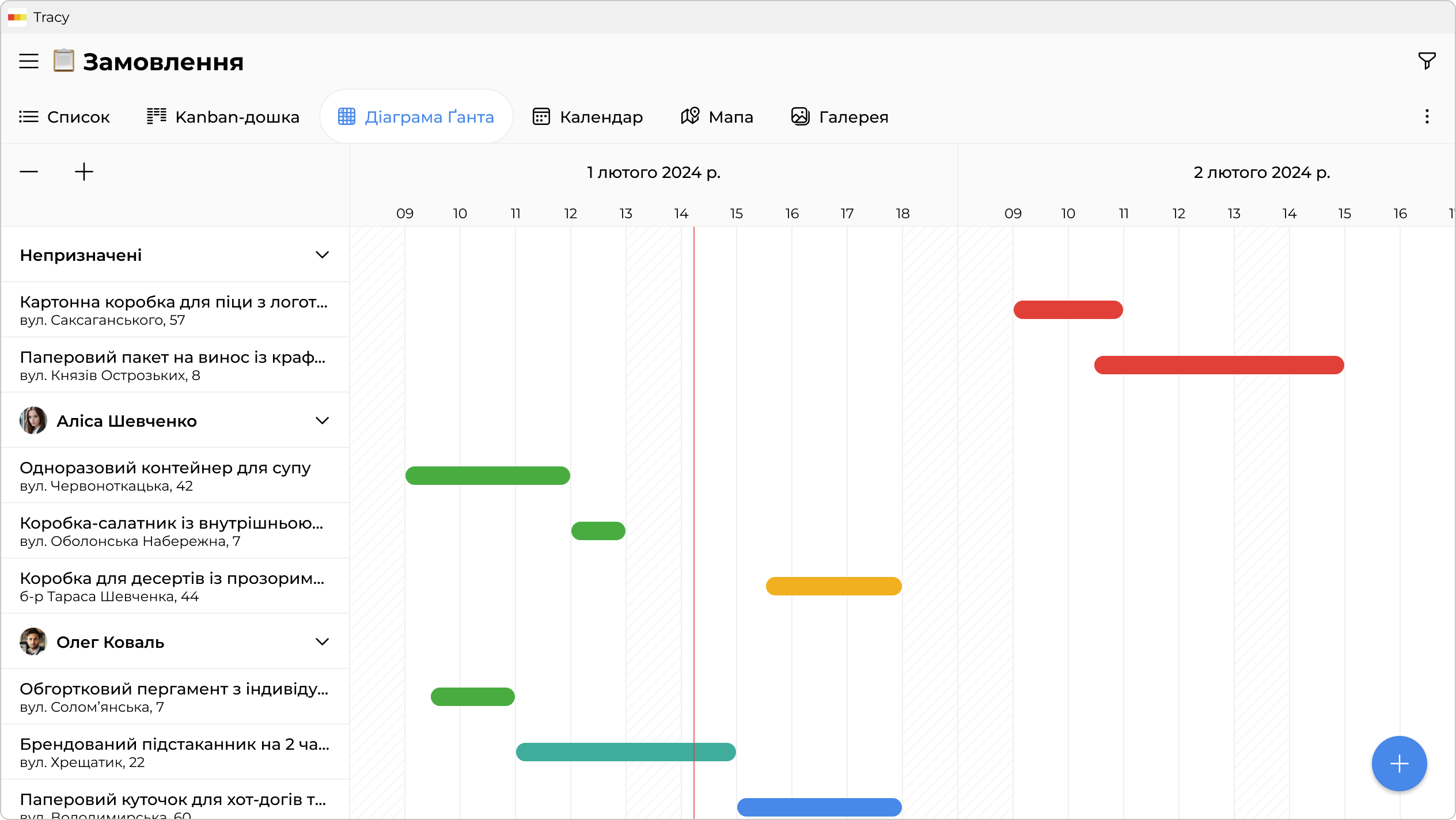This screenshot has width=1456, height=820.
Task: Zoom in the timeline with the plus icon
Action: (x=84, y=172)
